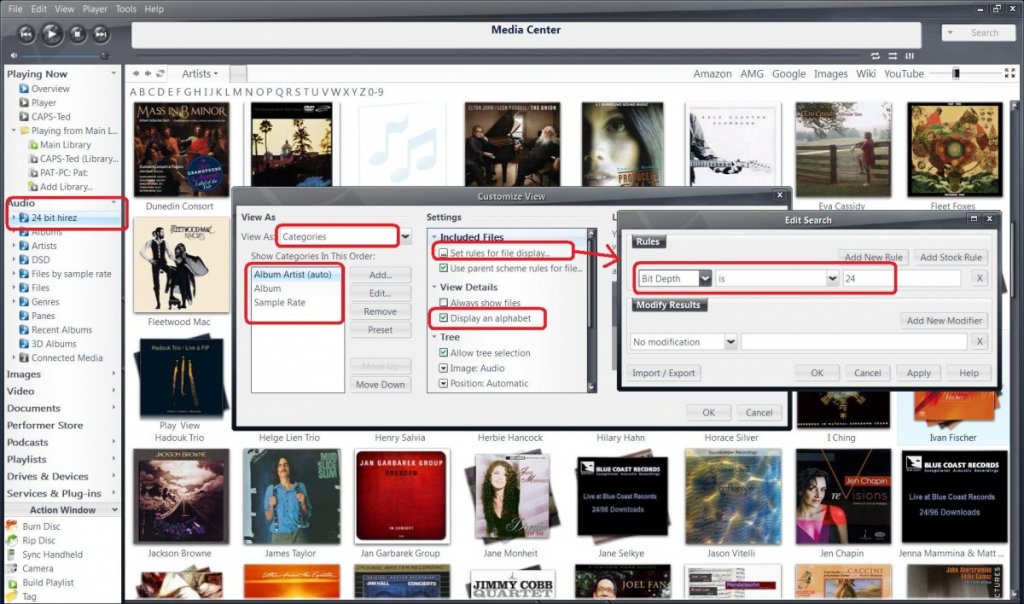Skip to the previous track
1024x604 pixels.
tap(26, 33)
